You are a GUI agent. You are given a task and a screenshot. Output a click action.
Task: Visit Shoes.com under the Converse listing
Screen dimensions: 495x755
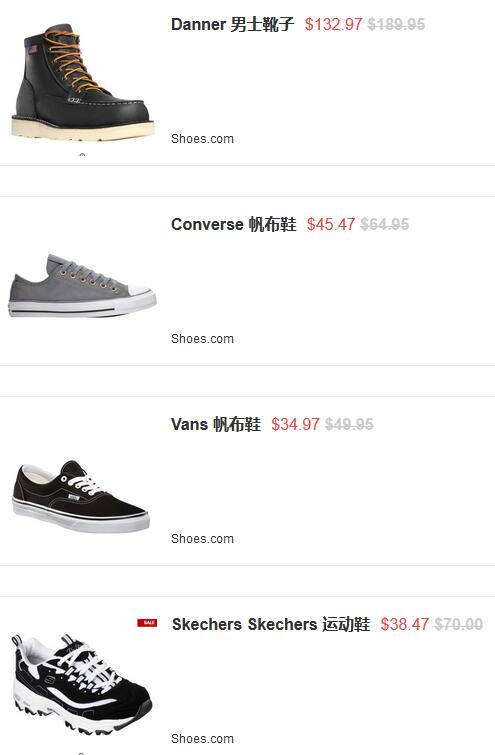[202, 338]
